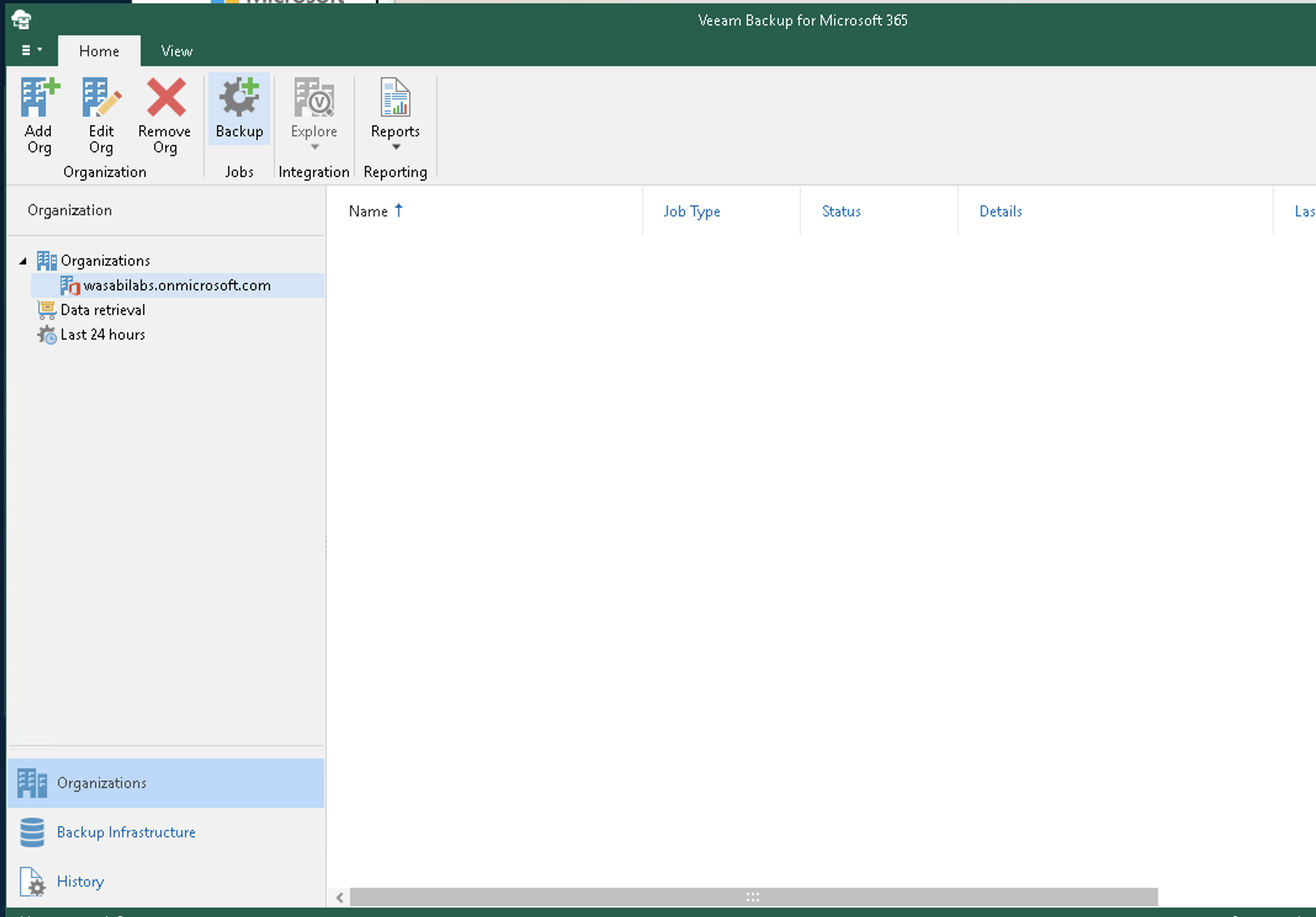The height and width of the screenshot is (917, 1316).
Task: Open the Data retrieval node
Action: [103, 310]
